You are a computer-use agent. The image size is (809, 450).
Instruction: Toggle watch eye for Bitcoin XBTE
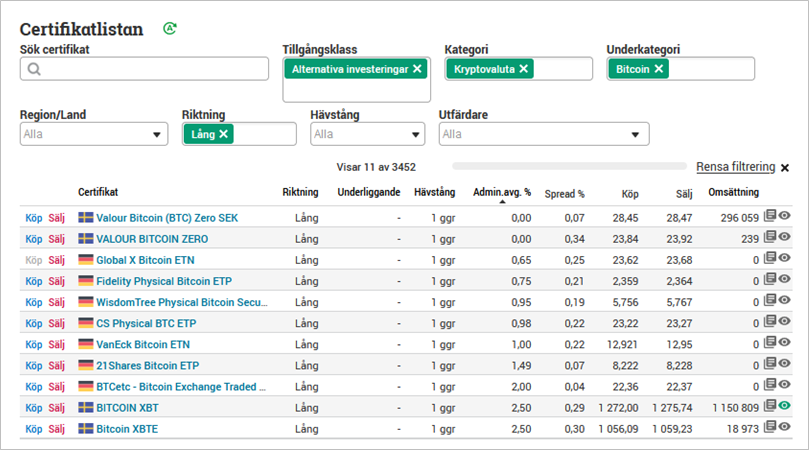point(784,427)
